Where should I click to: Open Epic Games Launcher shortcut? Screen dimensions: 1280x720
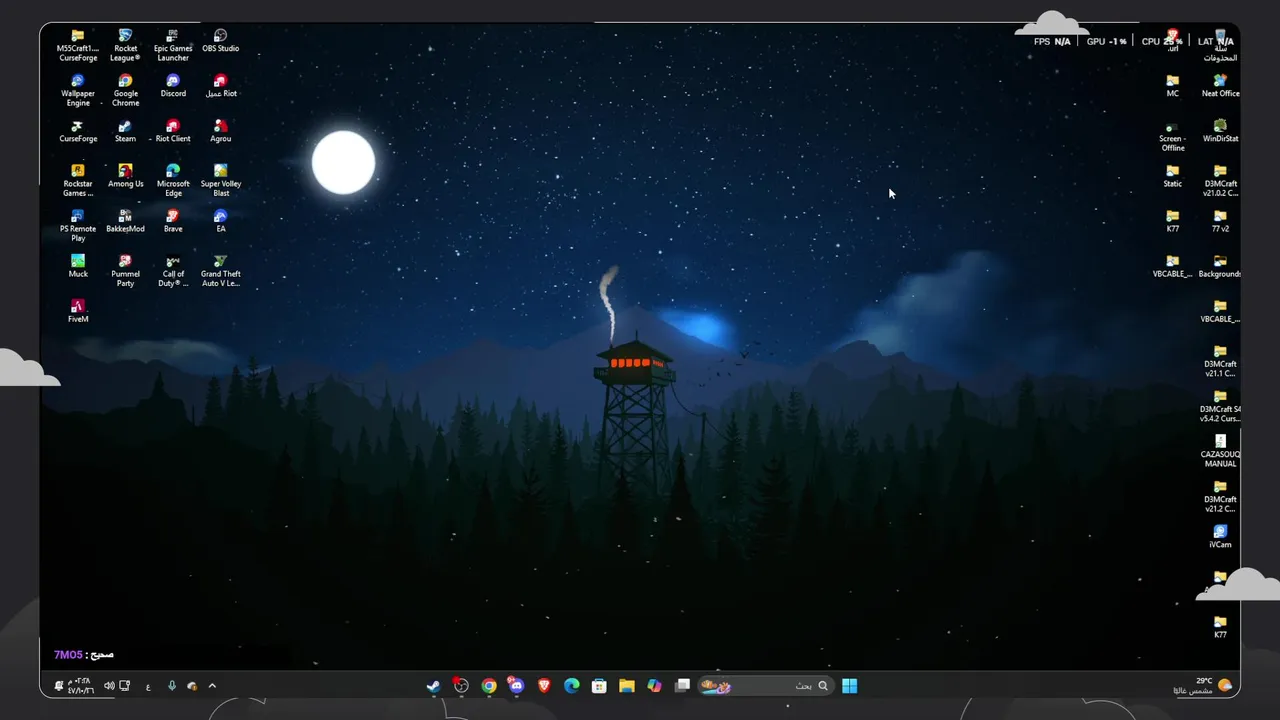tap(173, 46)
